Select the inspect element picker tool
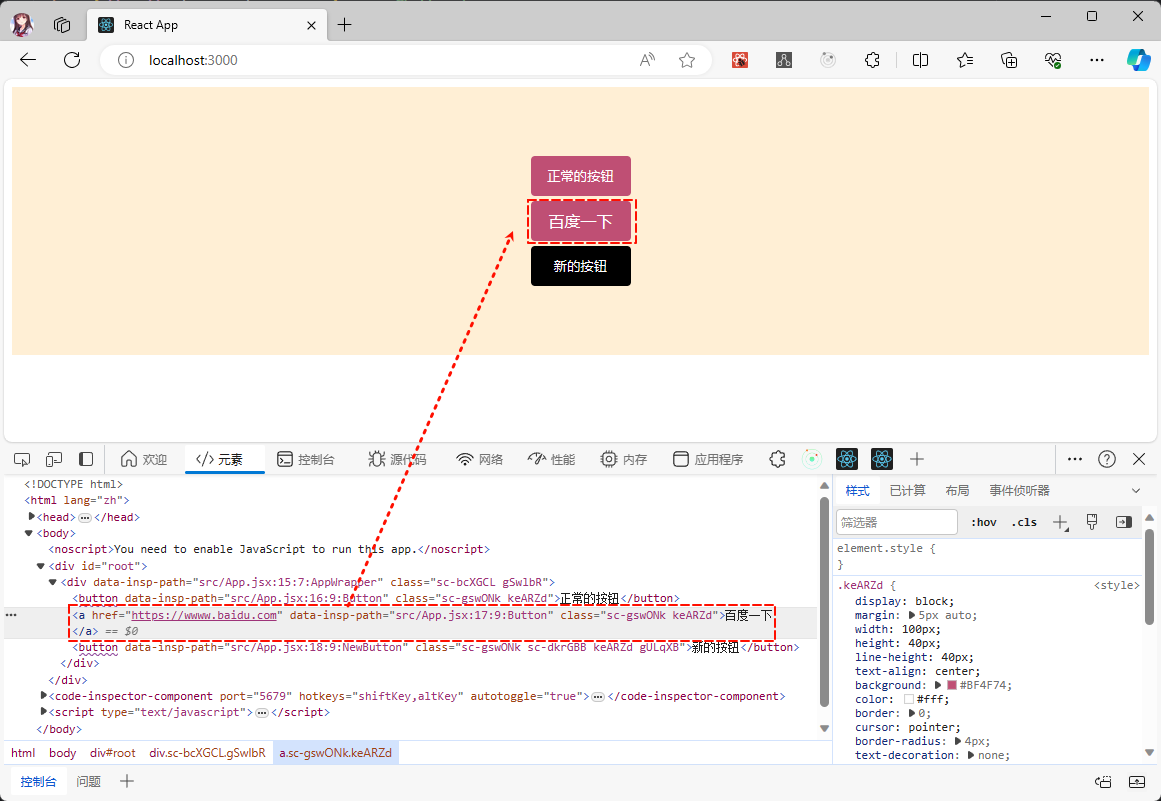 [x=21, y=459]
